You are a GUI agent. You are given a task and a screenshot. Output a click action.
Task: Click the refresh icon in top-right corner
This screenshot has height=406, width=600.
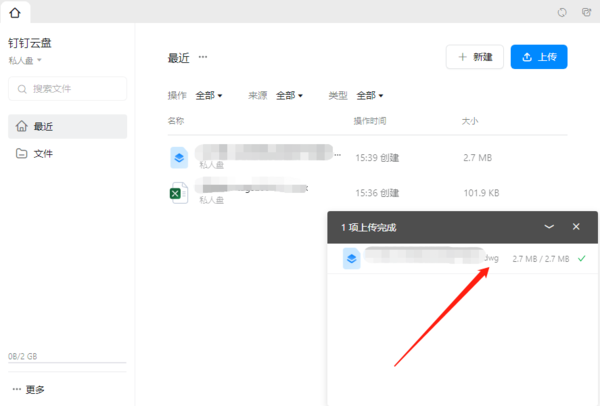click(562, 13)
